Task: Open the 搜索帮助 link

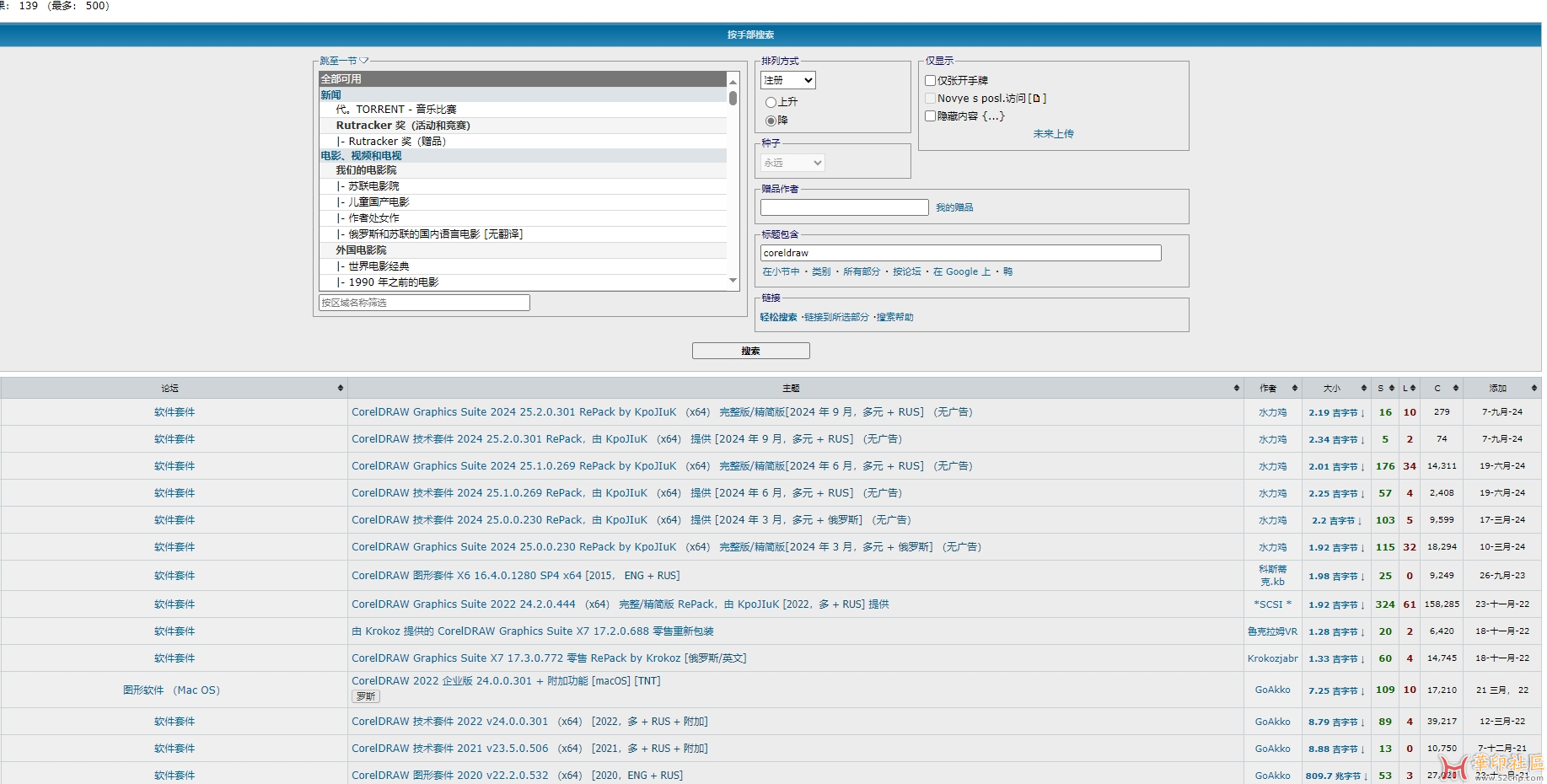Action: click(x=895, y=318)
